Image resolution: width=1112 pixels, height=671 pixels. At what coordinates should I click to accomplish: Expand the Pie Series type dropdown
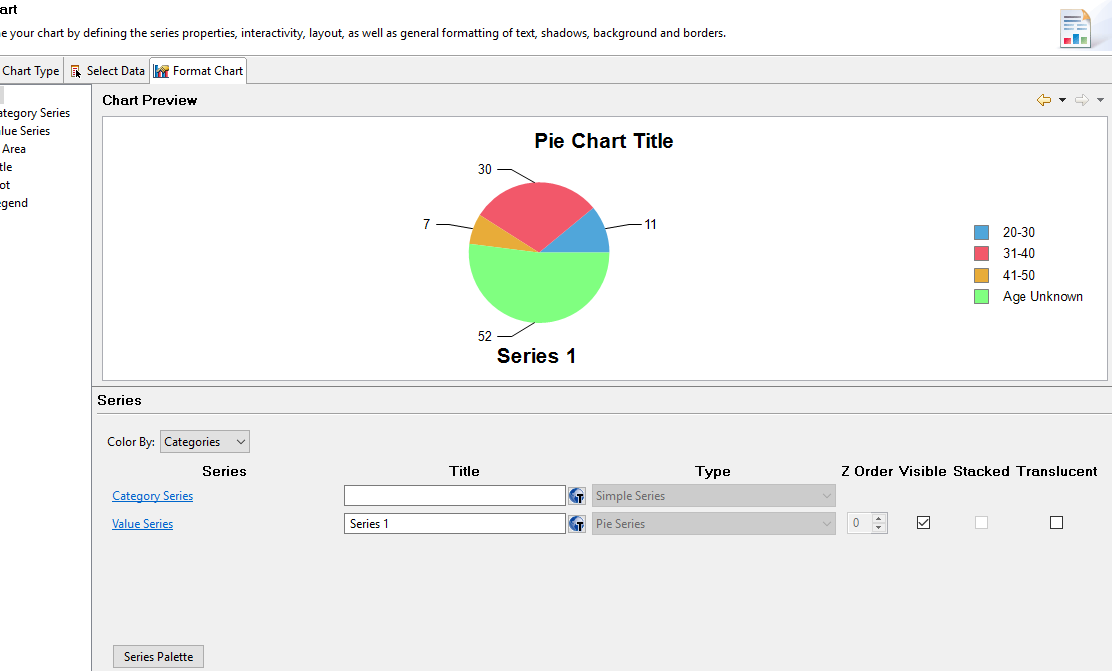(713, 523)
